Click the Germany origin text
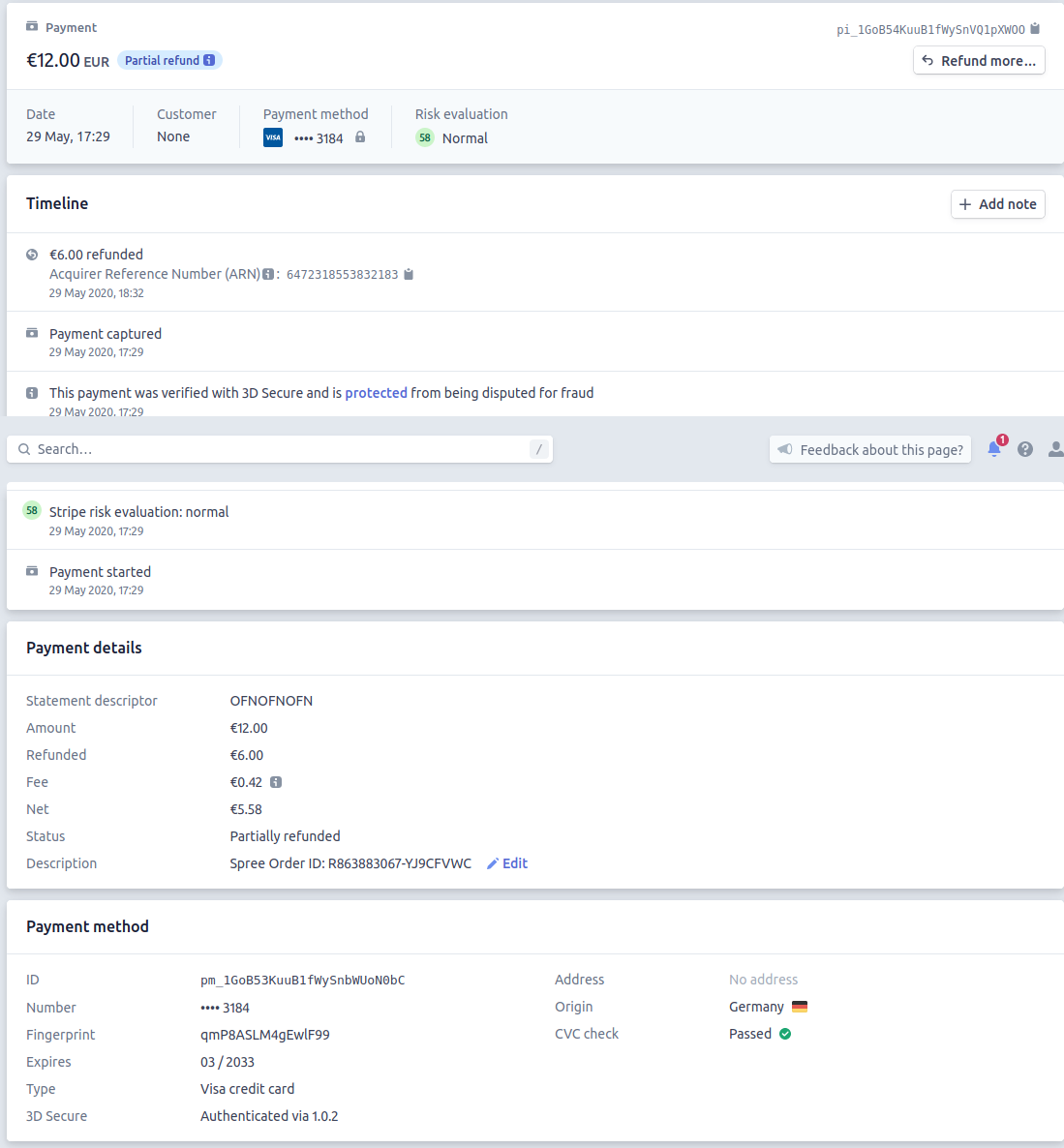Screen dimensions: 1064x1148 click(756, 1007)
